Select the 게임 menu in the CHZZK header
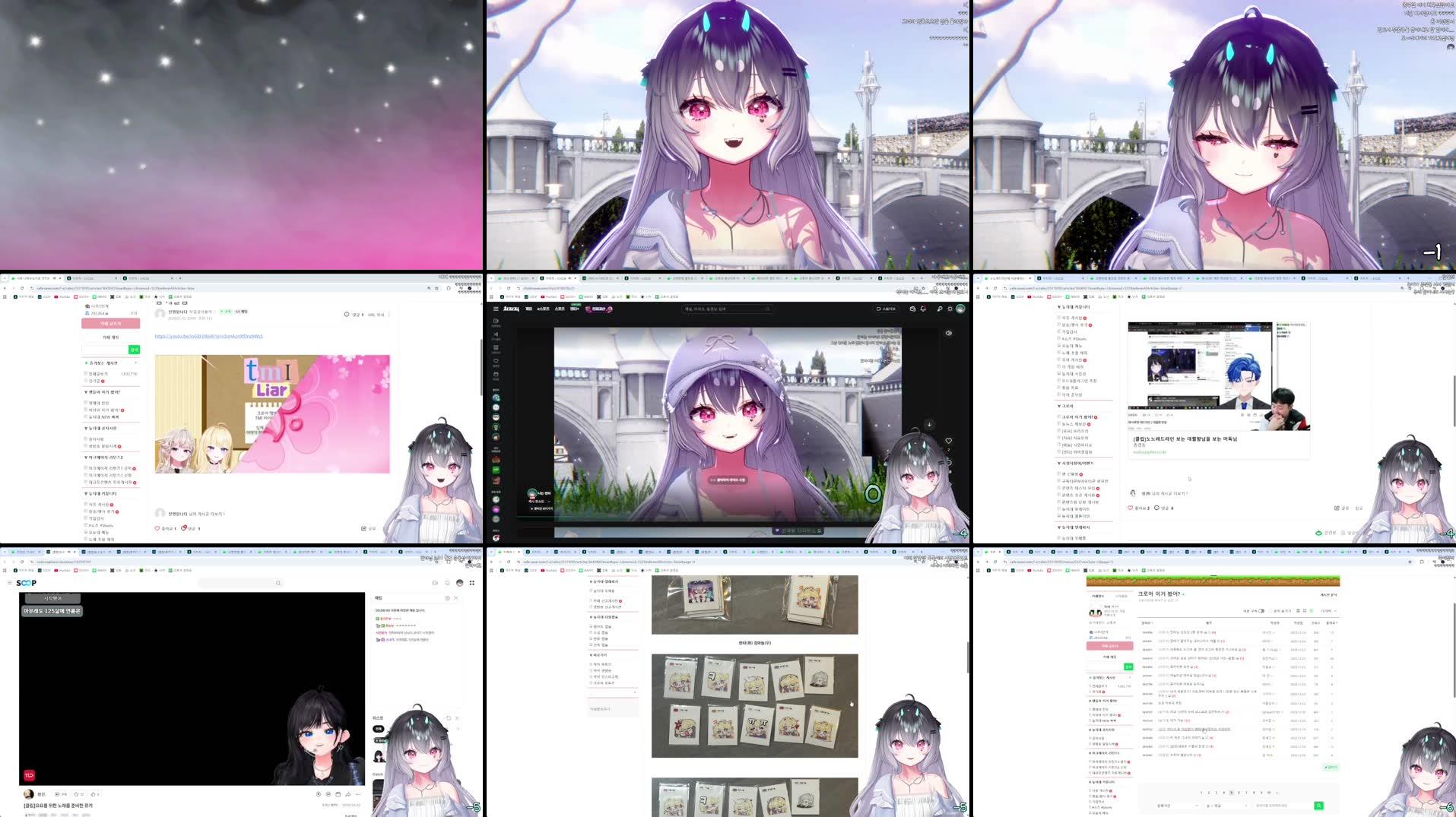 pyautogui.click(x=528, y=309)
